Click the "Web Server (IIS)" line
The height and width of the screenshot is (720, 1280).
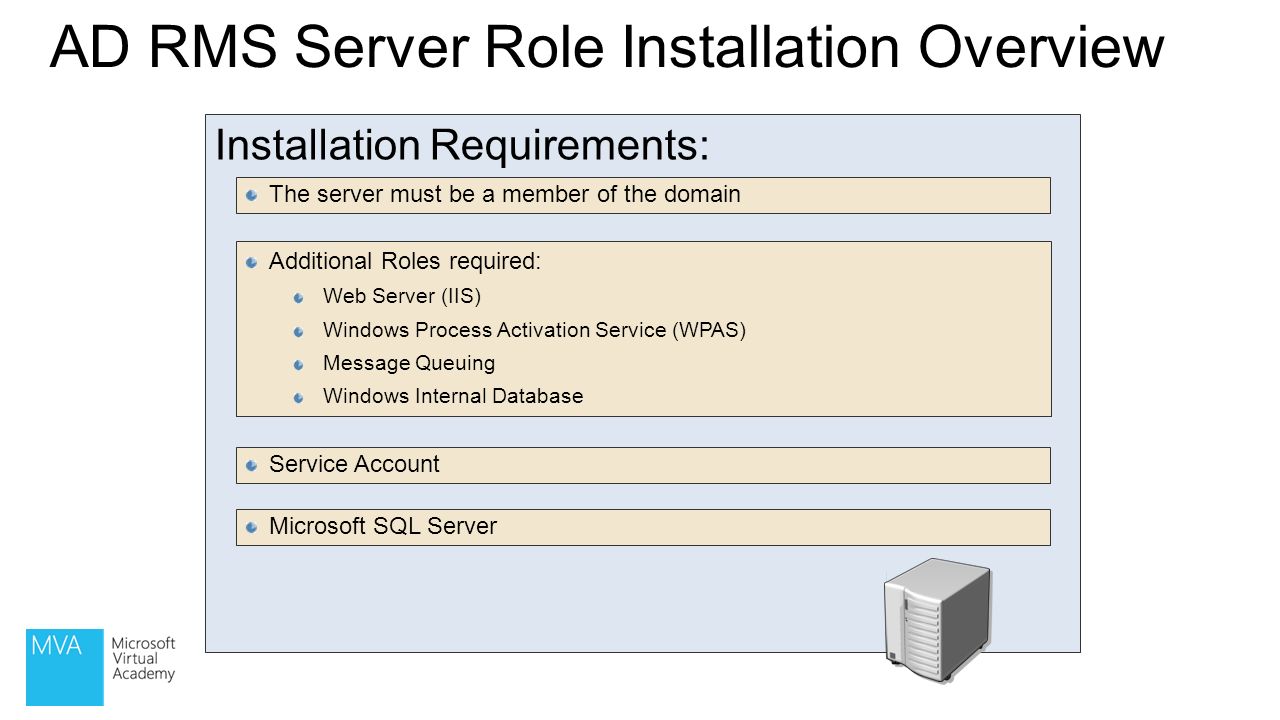[402, 297]
